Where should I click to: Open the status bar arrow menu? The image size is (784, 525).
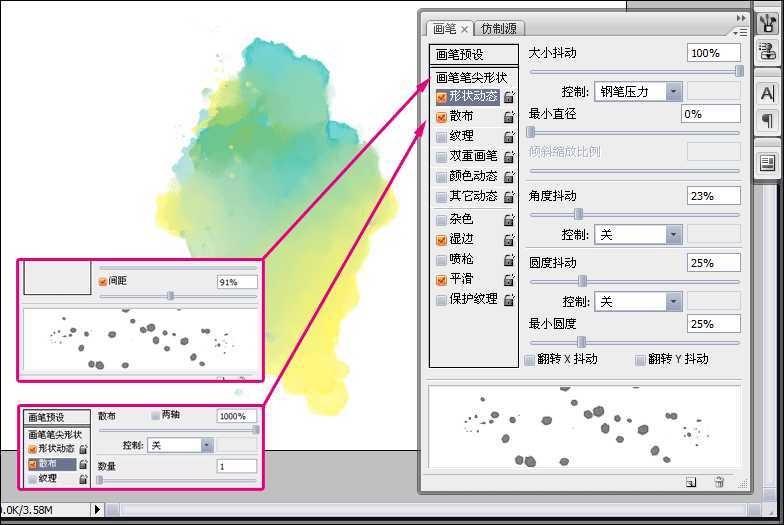point(97,510)
